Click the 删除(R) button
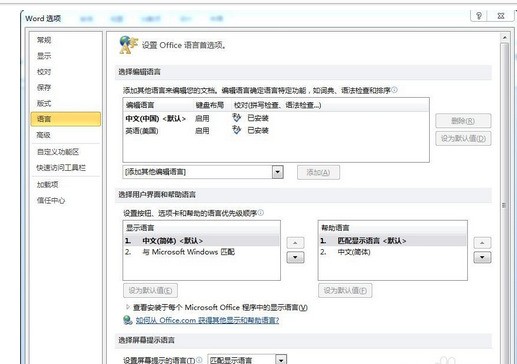 (463, 121)
